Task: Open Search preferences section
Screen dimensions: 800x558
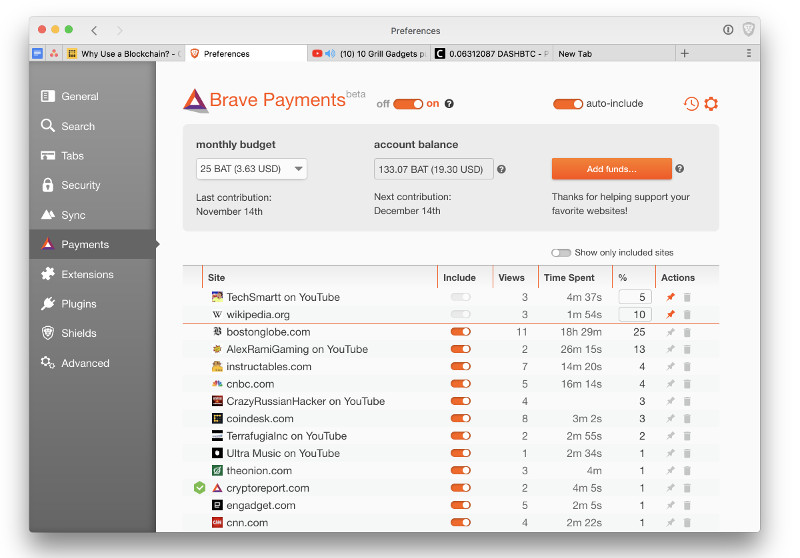Action: coord(92,126)
